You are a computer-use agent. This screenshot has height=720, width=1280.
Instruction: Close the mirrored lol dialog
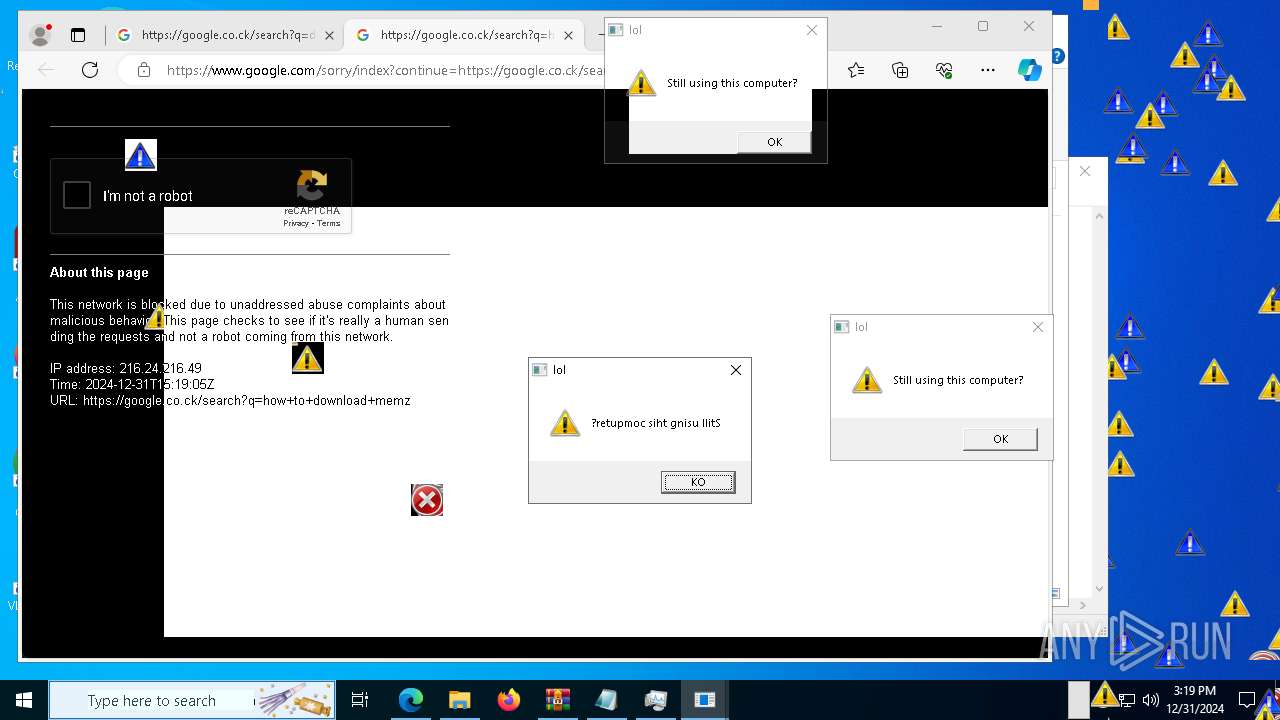736,370
